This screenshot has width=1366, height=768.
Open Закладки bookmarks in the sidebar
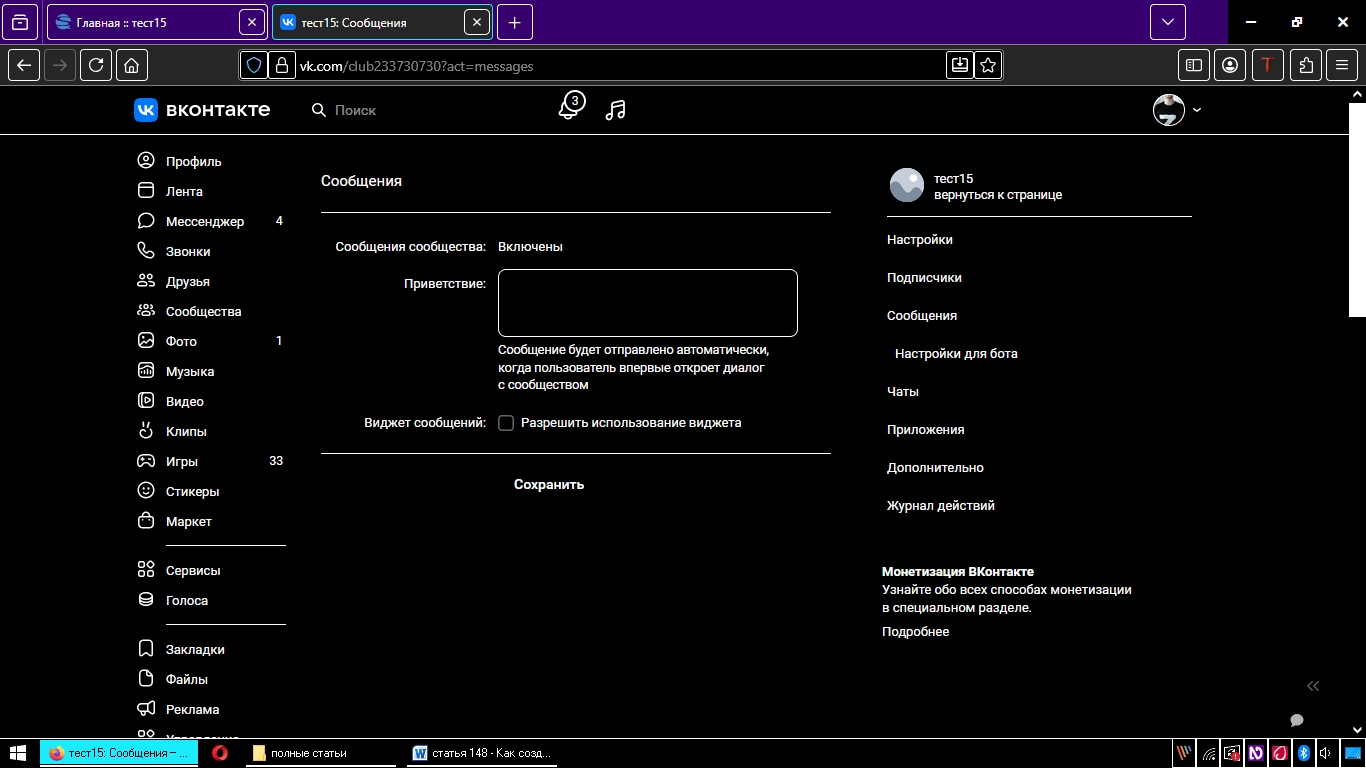coord(195,649)
